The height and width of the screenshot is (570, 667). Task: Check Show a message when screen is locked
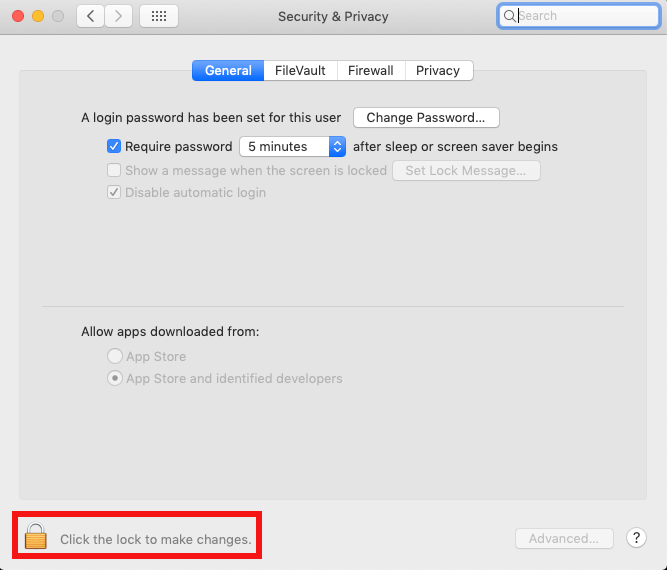pyautogui.click(x=114, y=170)
